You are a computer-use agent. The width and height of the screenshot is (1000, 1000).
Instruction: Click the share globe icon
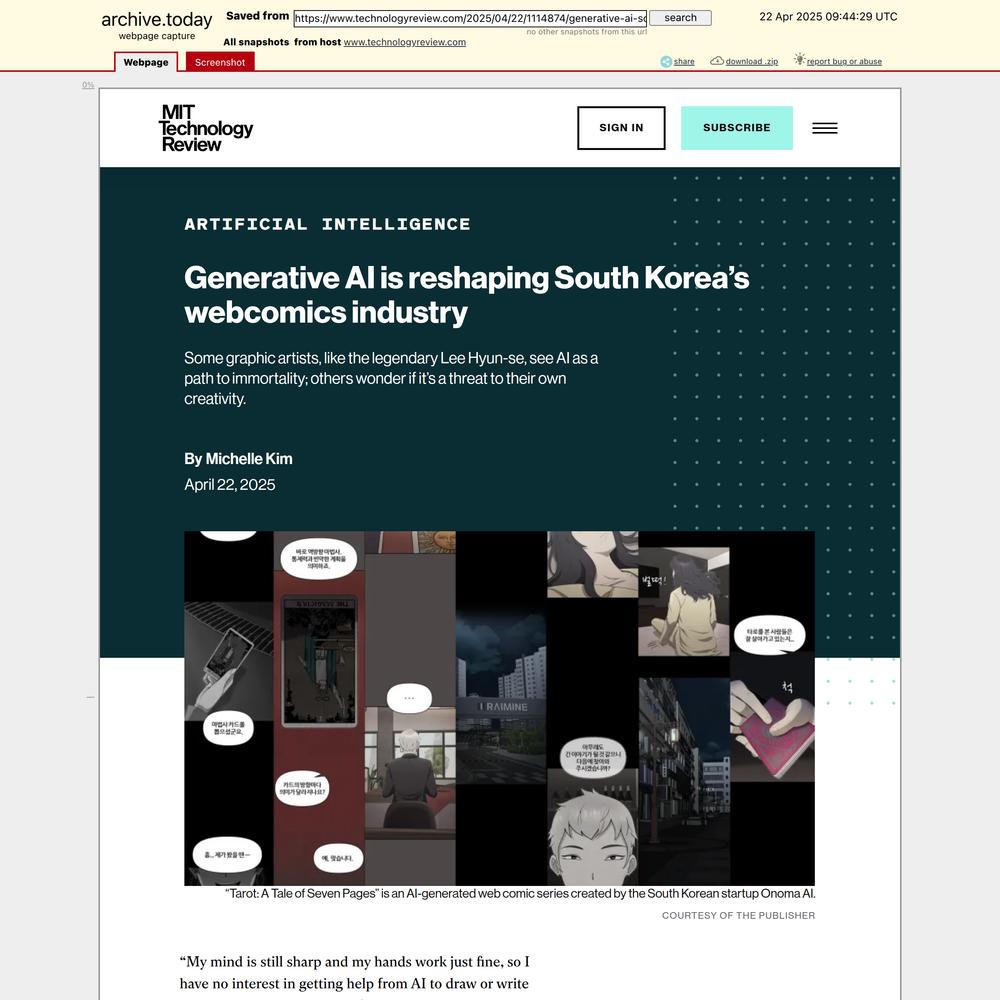point(666,61)
